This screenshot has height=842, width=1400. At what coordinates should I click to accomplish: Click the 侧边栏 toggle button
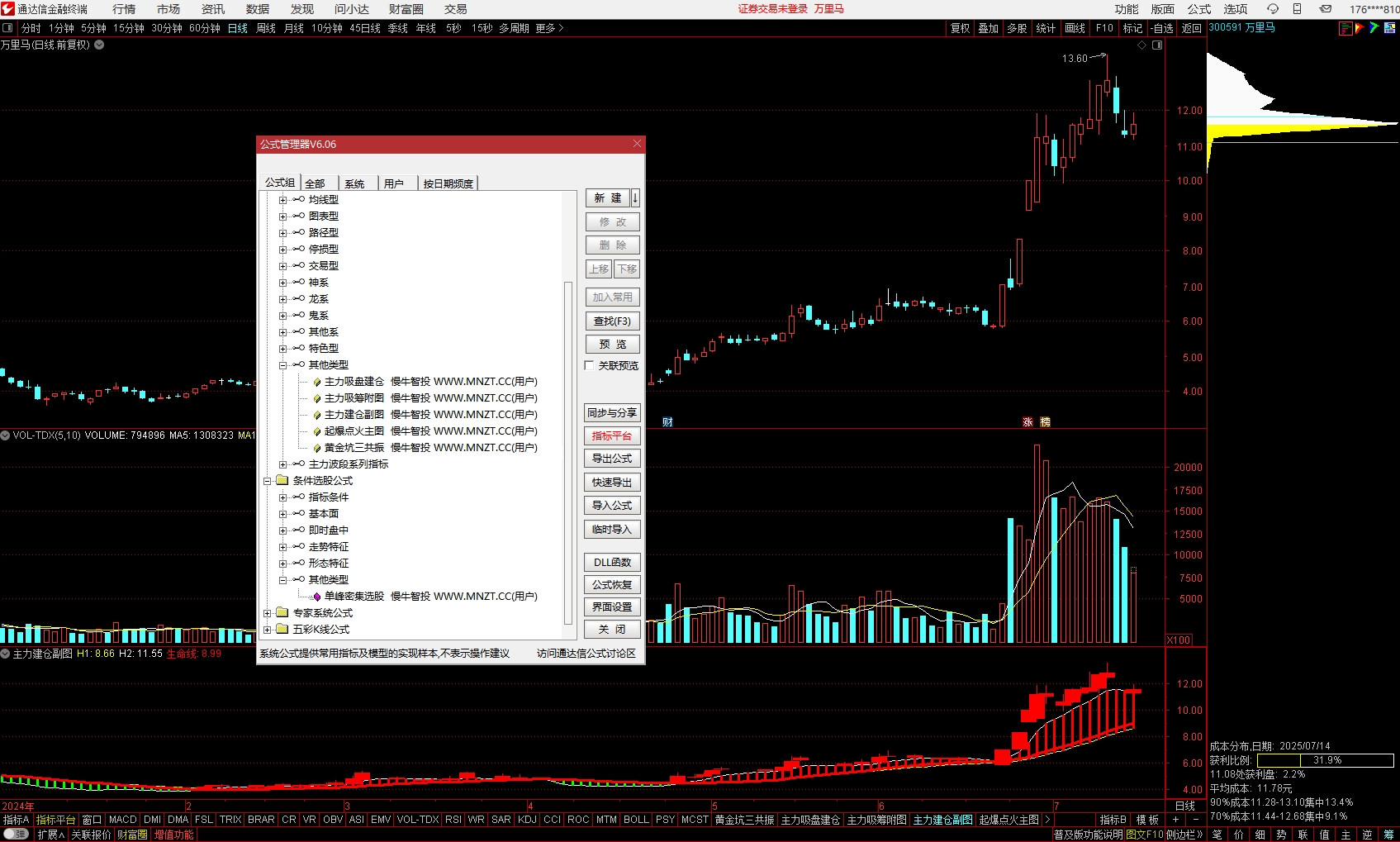(1184, 835)
